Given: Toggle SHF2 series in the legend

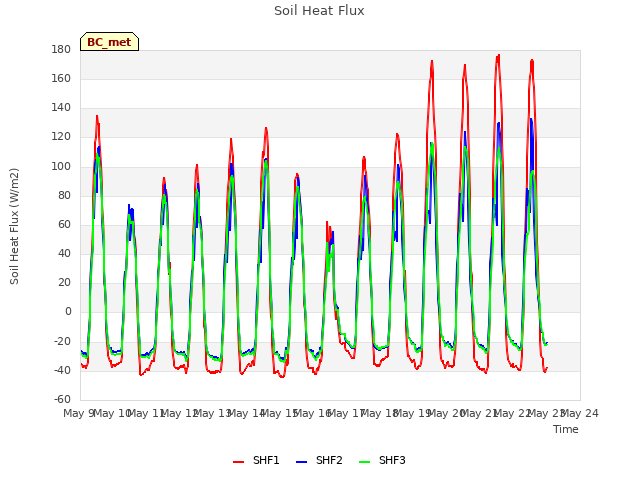Looking at the screenshot, I should click(x=319, y=460).
